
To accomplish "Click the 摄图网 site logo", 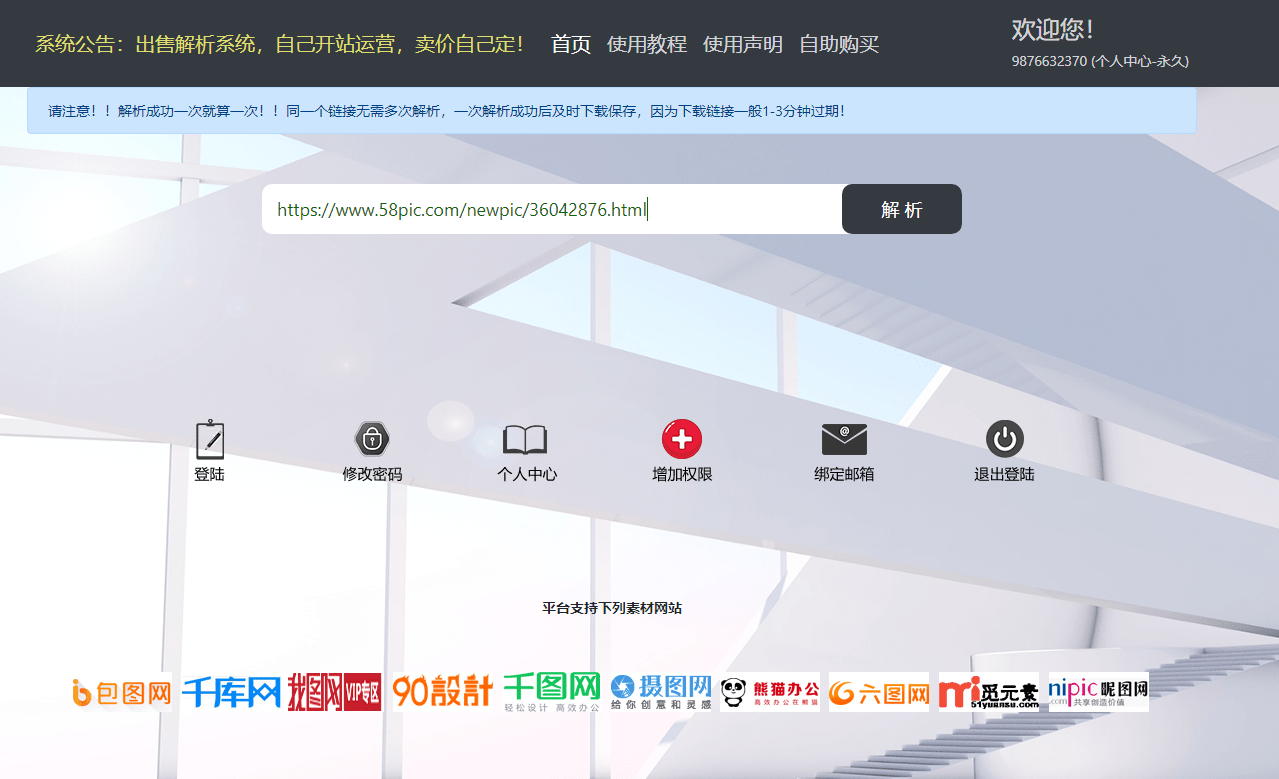I will click(x=660, y=691).
